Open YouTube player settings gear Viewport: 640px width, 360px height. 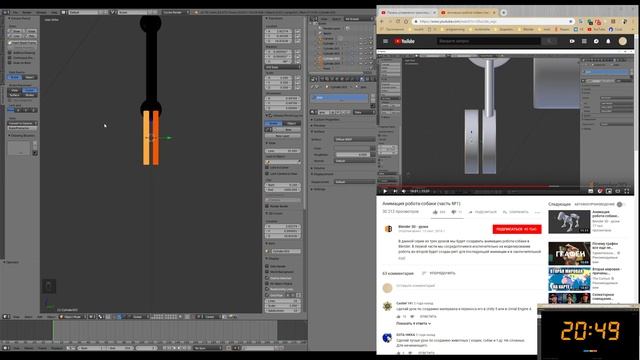click(x=600, y=191)
